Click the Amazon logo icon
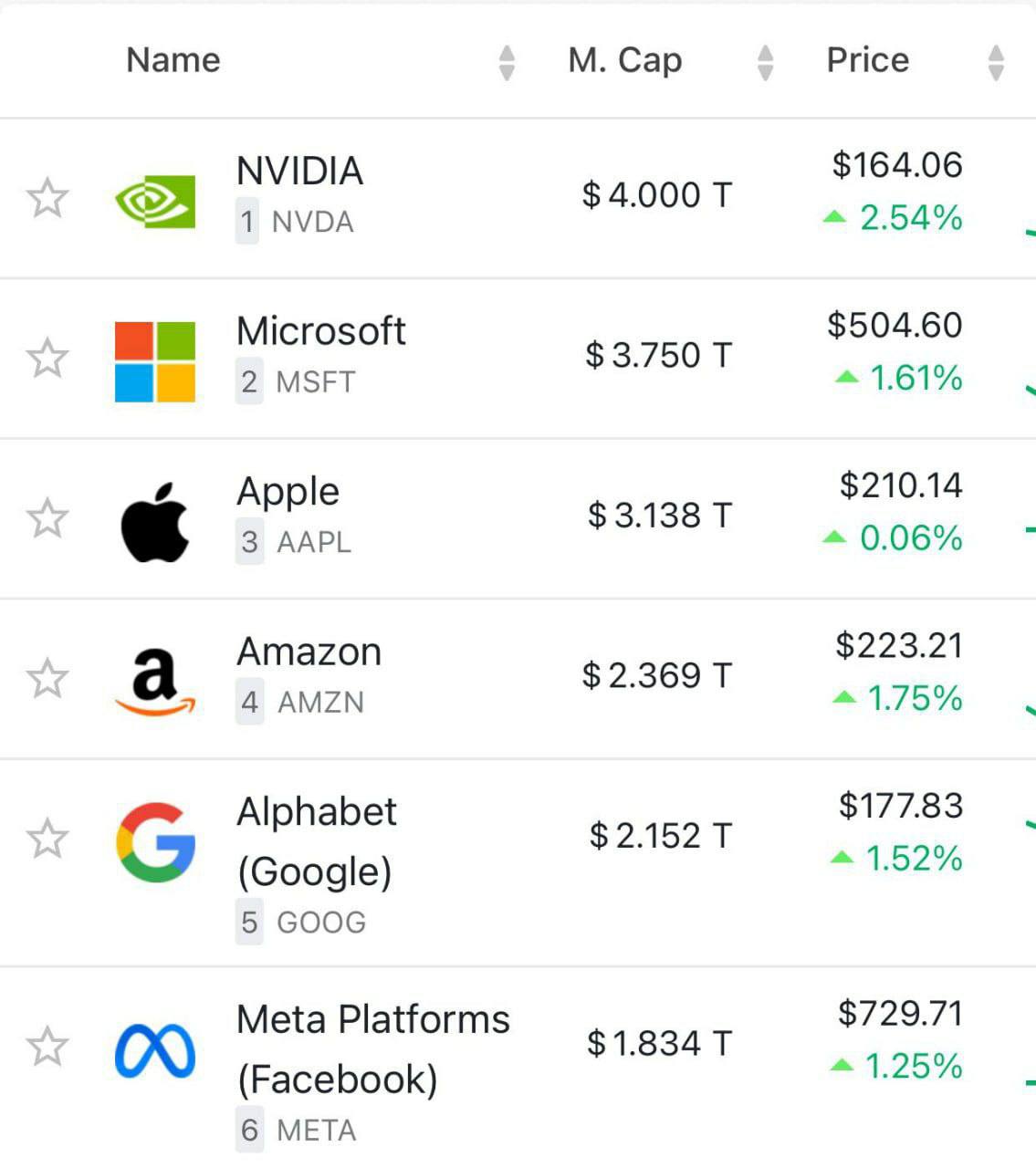The image size is (1036, 1168). 155,682
